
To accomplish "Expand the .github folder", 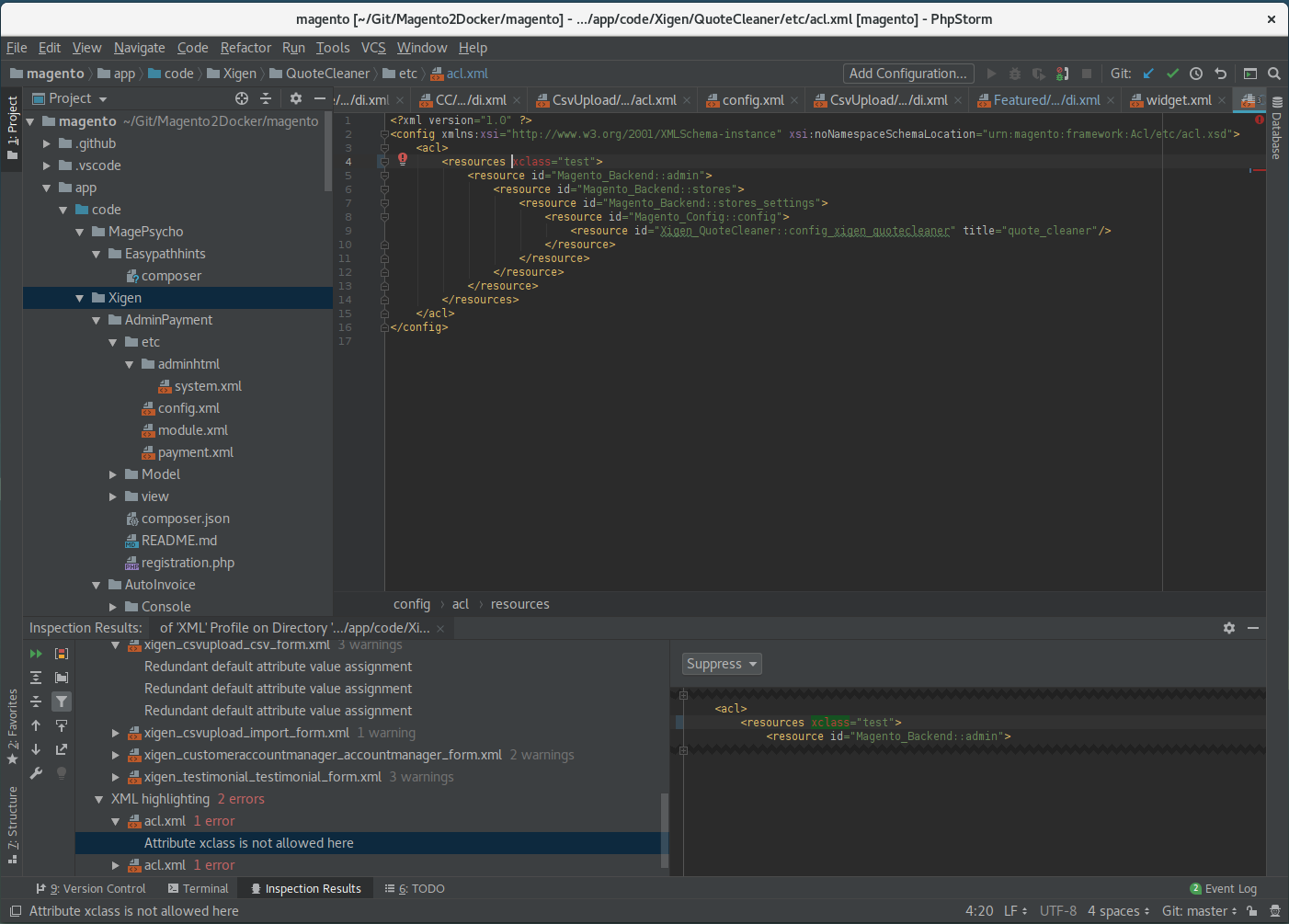I will pos(47,143).
